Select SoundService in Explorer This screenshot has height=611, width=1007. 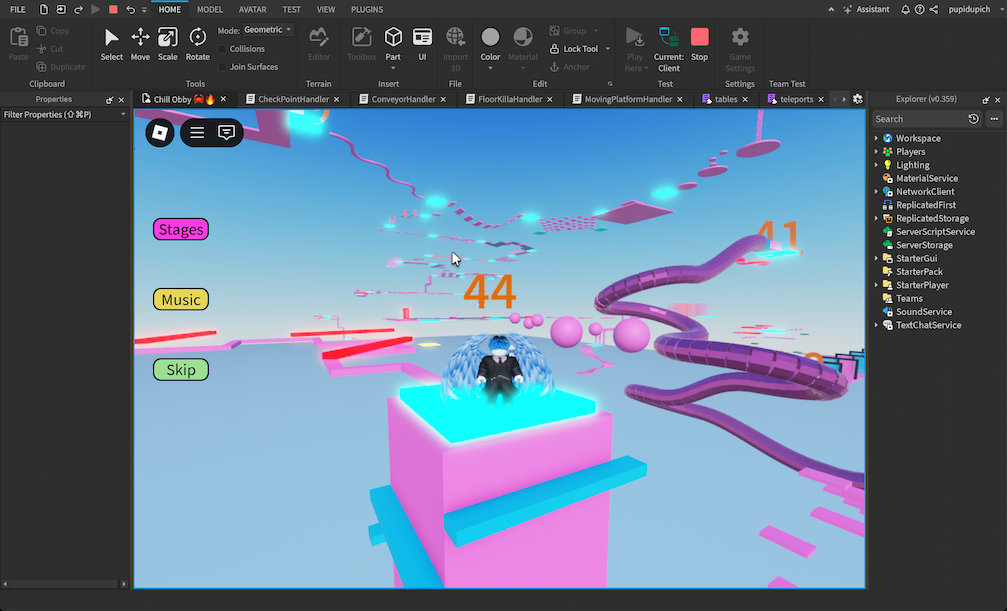point(924,312)
